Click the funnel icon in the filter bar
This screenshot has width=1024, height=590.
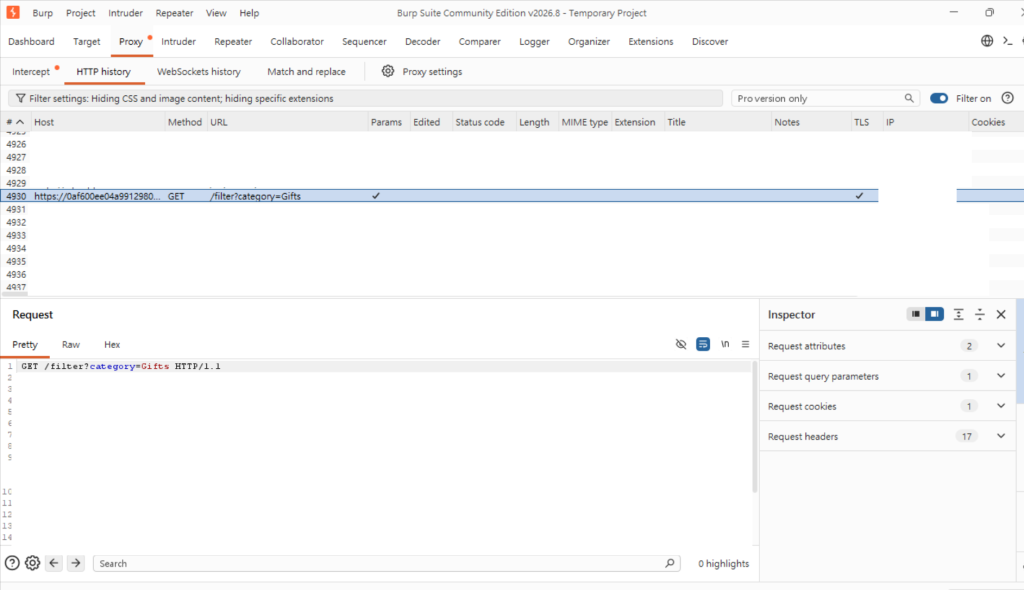coord(20,99)
